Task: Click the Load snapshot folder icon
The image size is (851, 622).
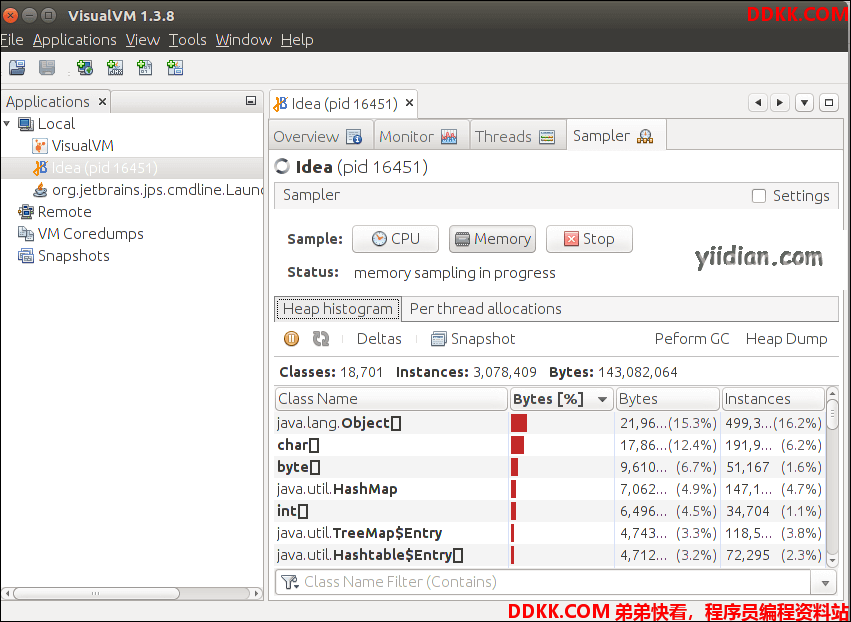Action: click(17, 68)
